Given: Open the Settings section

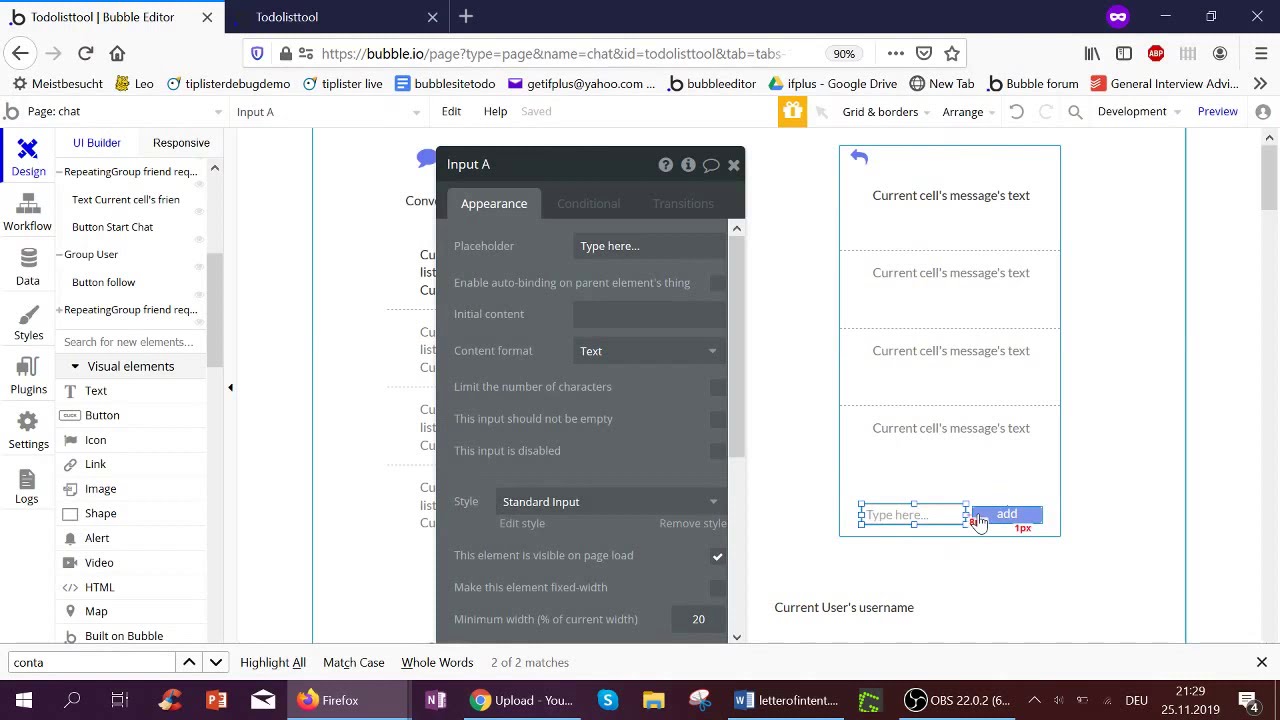Looking at the screenshot, I should click(x=28, y=431).
